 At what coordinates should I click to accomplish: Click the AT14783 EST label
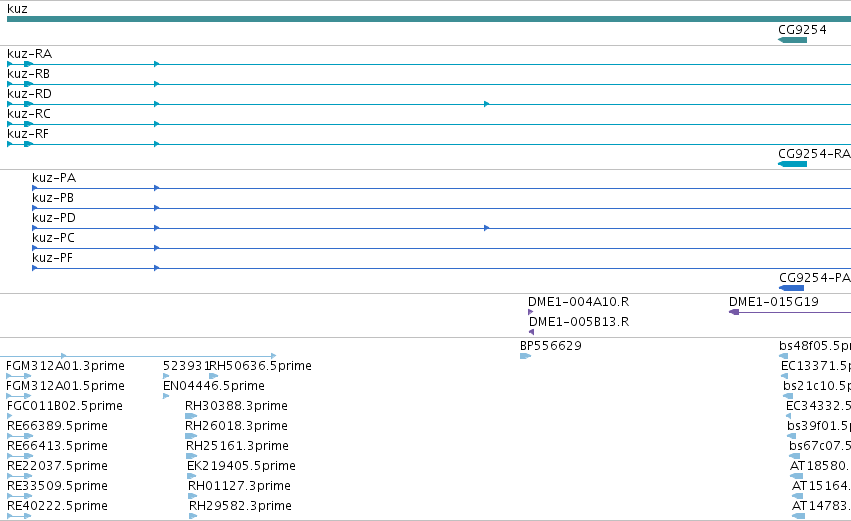tap(821, 506)
